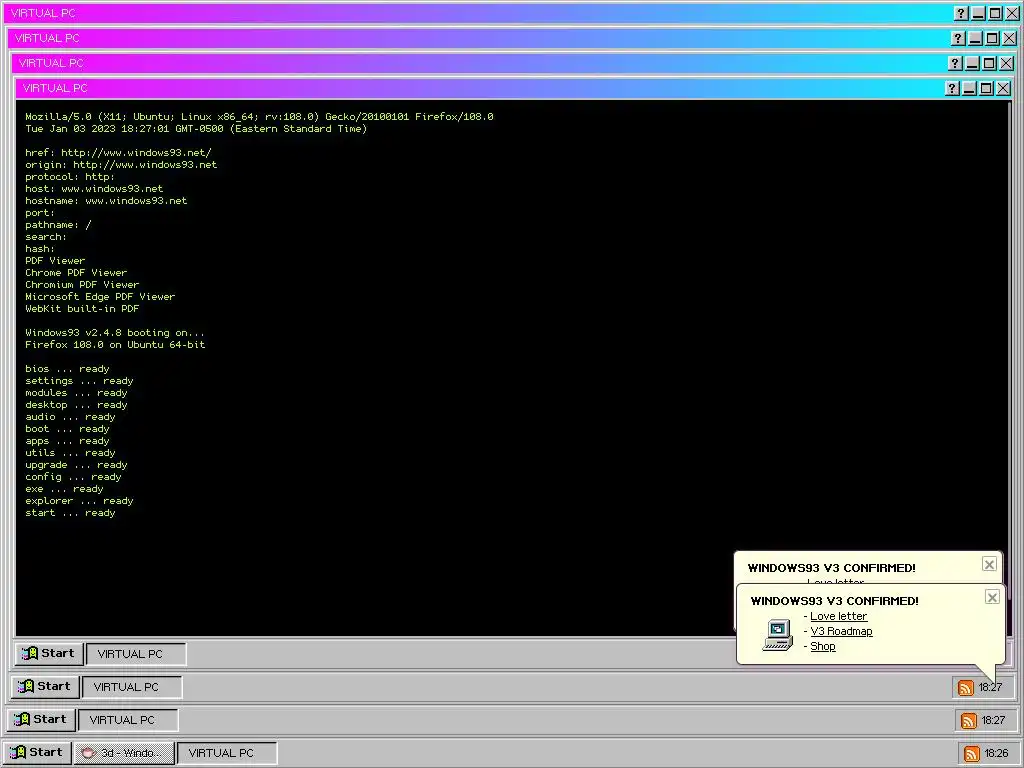This screenshot has height=768, width=1024.
Task: Click the 'upgrade ... ready' line
Action: [76, 465]
